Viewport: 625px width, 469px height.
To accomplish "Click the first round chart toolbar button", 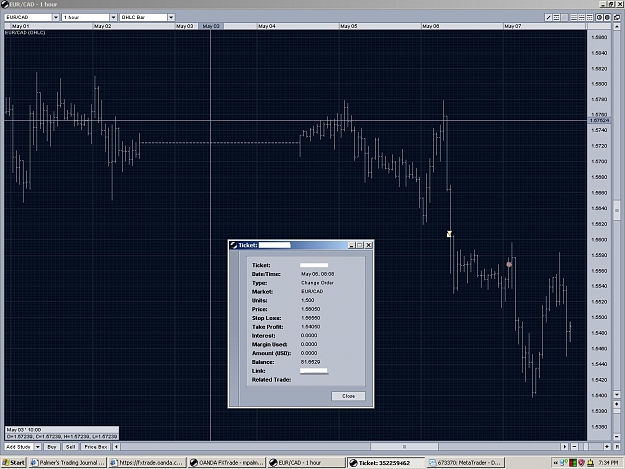I will pos(599,17).
